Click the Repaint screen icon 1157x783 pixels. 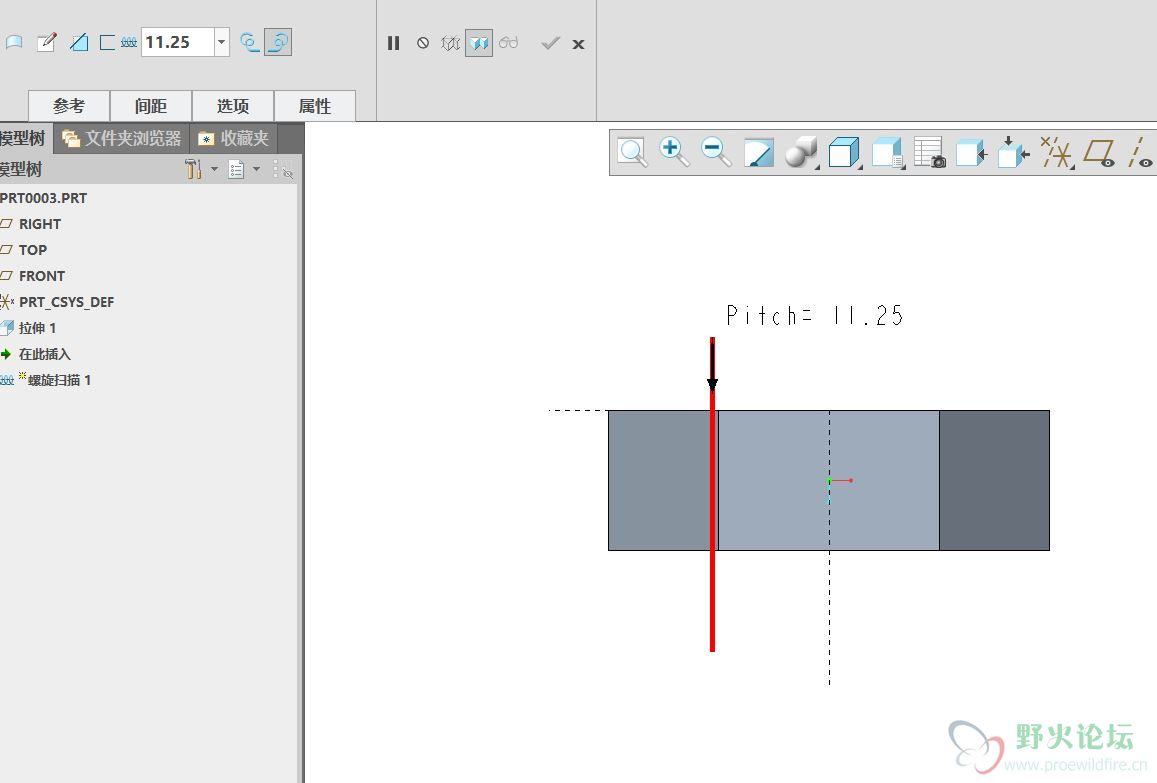click(x=759, y=153)
